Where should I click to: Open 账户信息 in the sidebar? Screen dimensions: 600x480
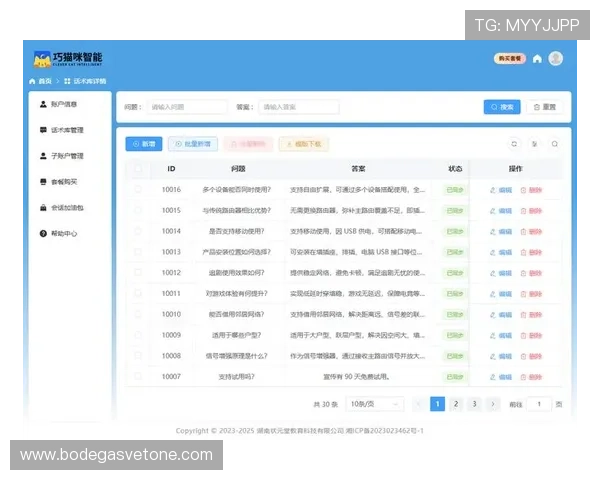(x=59, y=104)
